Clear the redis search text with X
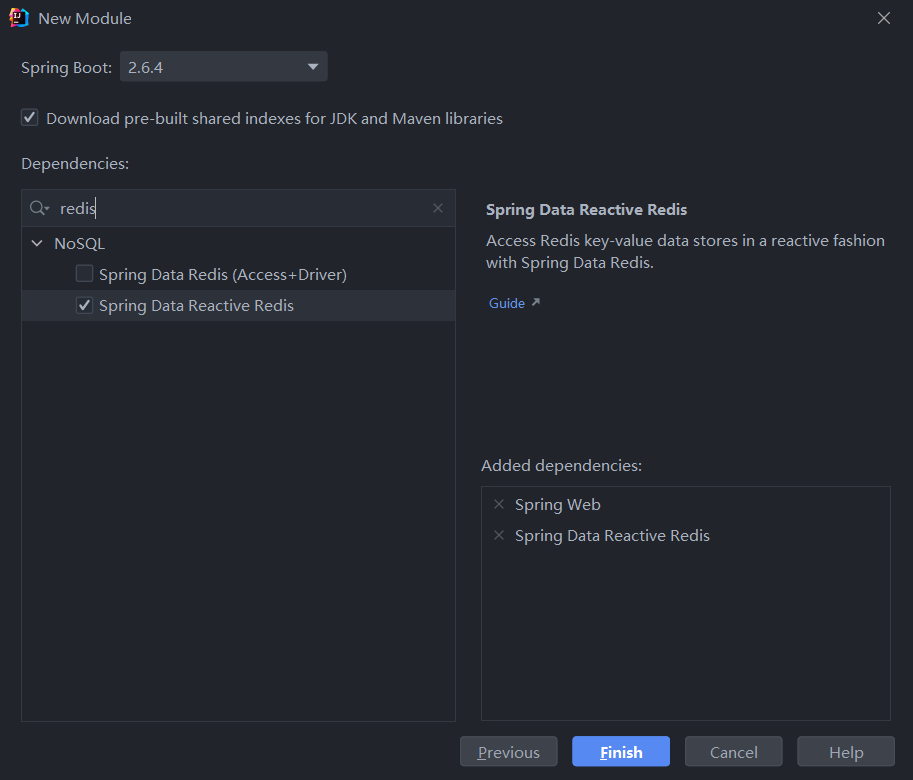The height and width of the screenshot is (780, 913). [x=438, y=208]
